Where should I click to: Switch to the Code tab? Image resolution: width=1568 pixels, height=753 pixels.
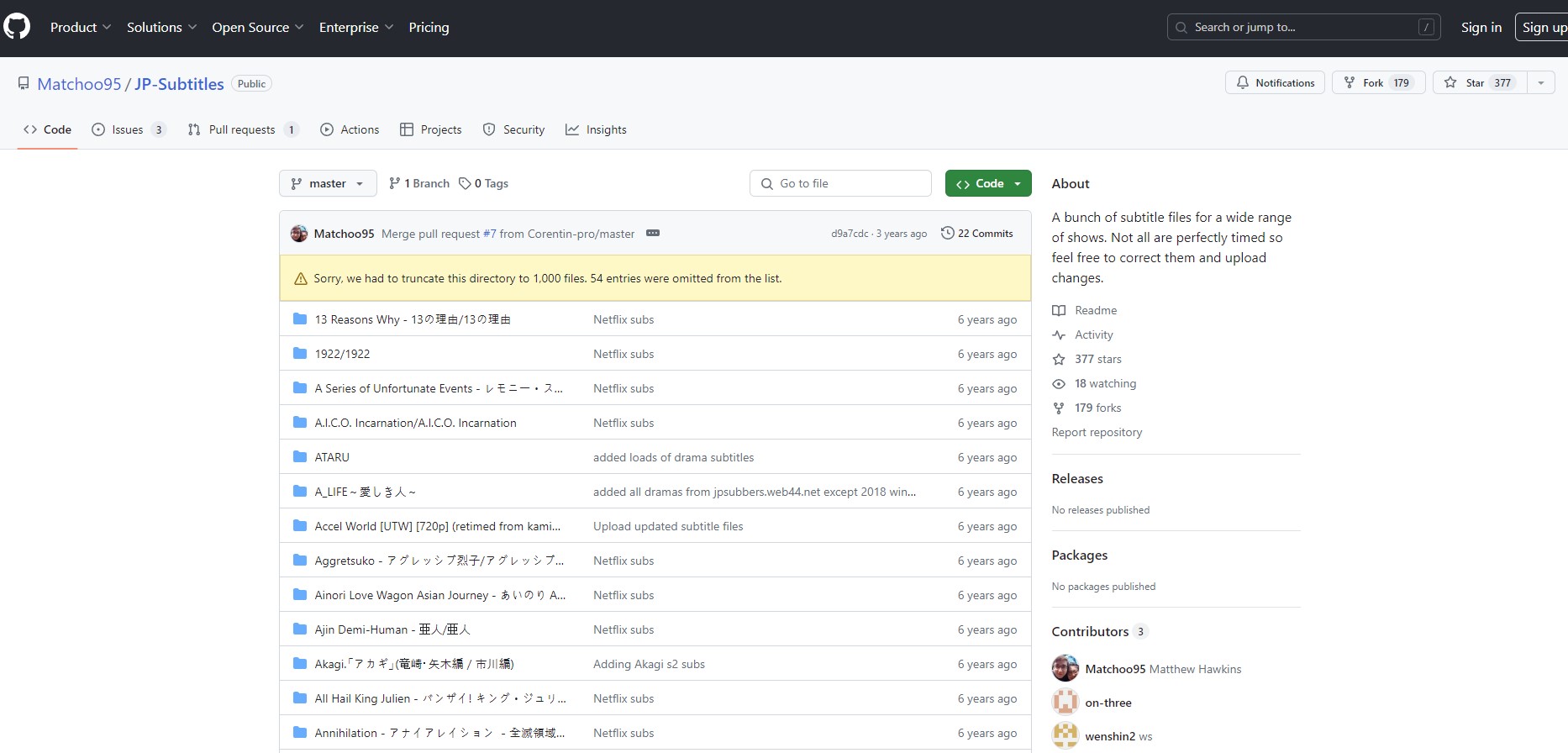pos(48,129)
